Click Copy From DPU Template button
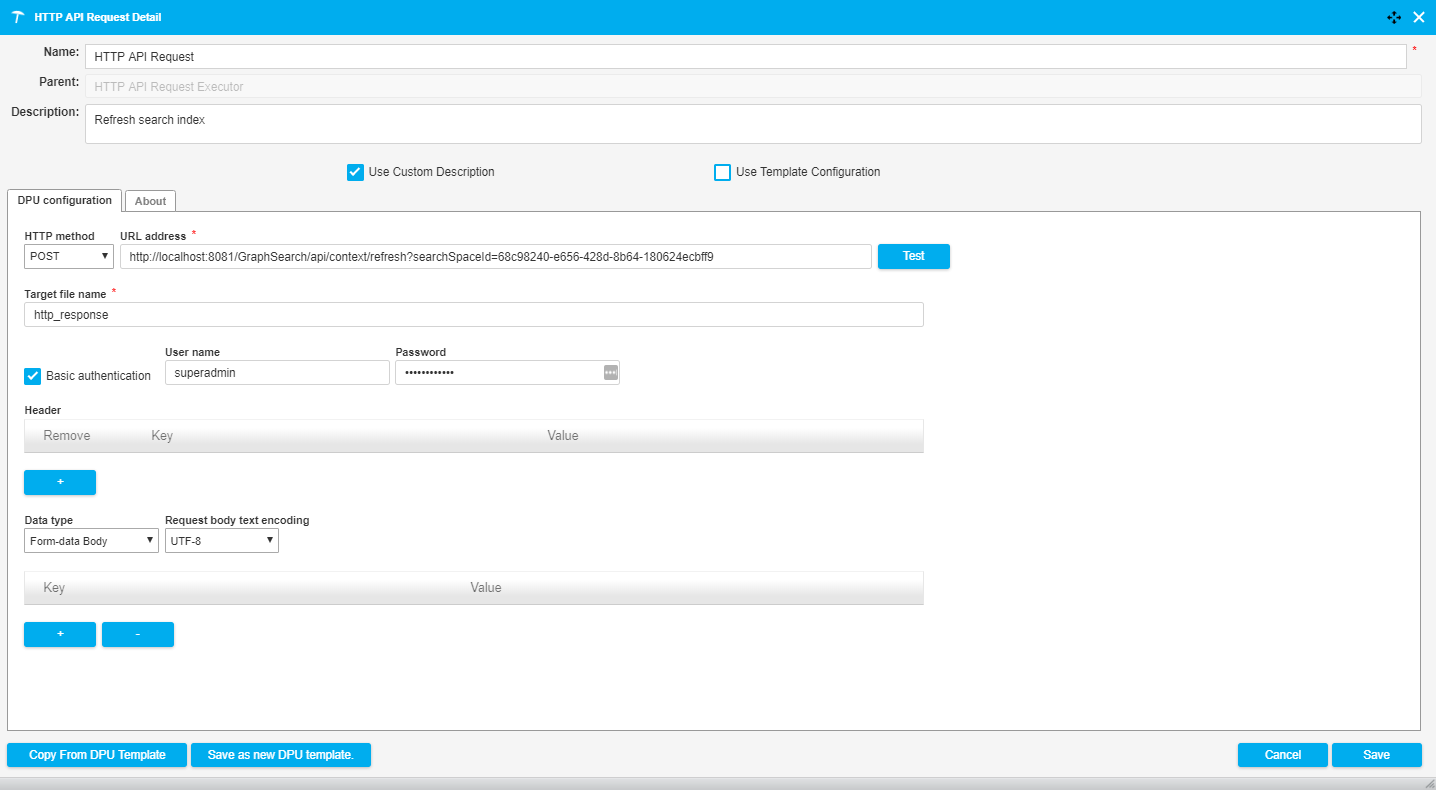Screen dimensions: 1436x790 97,755
